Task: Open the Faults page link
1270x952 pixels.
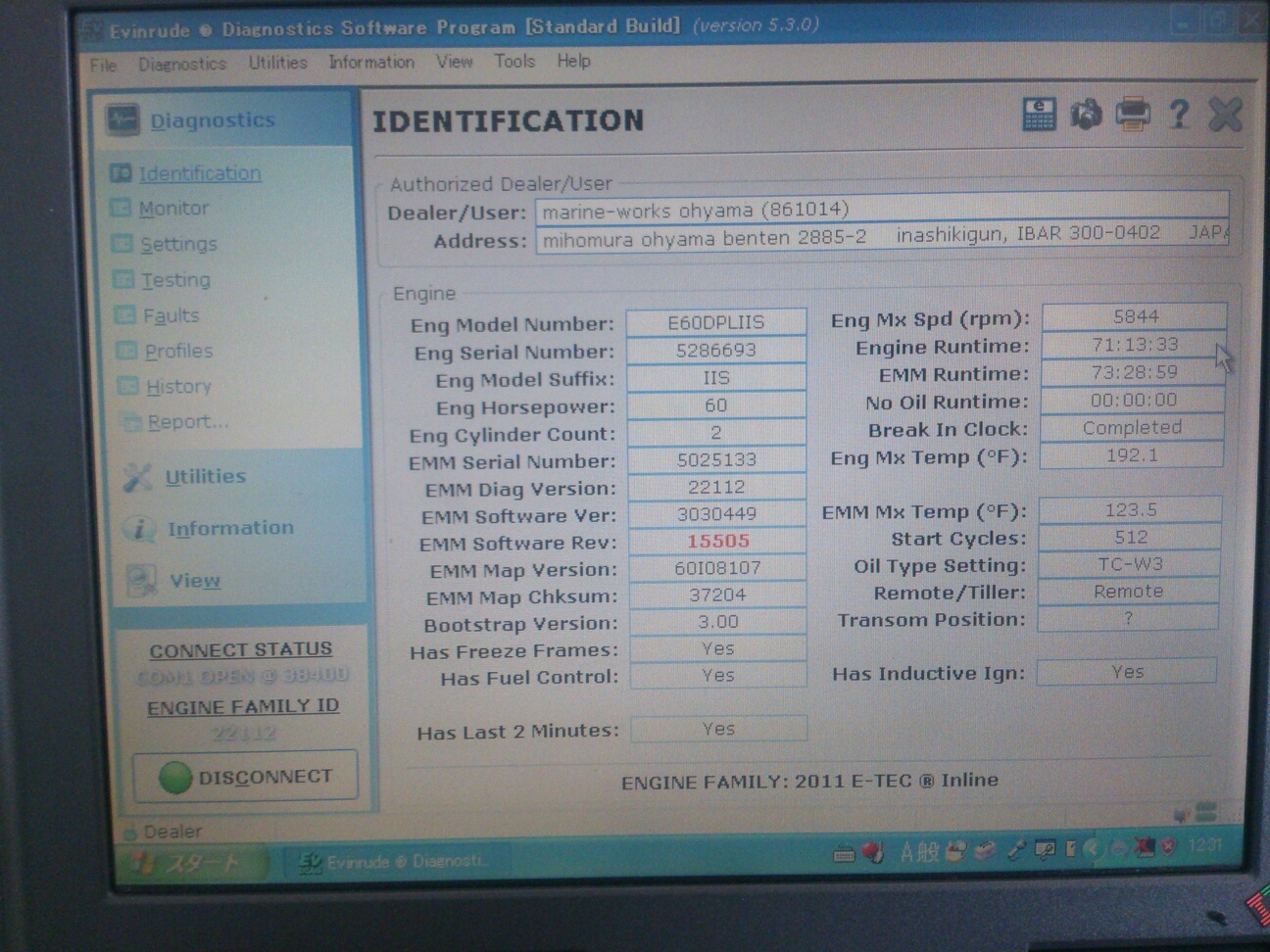Action: click(171, 315)
